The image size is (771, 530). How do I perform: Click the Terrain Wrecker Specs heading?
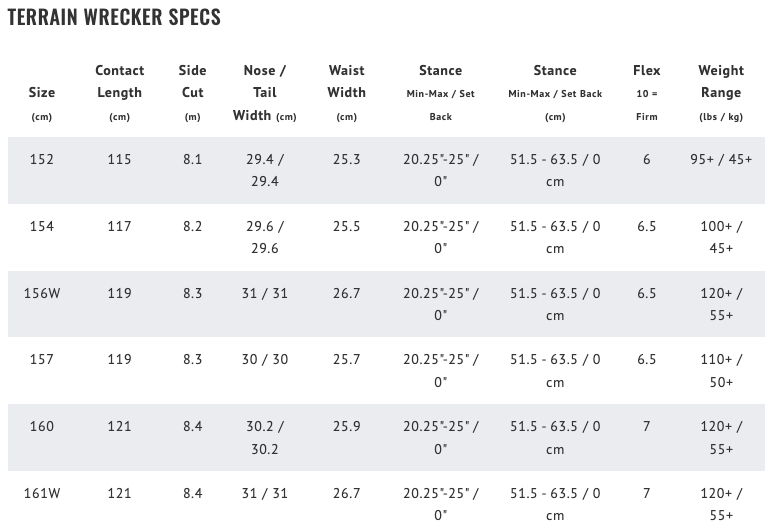coord(114,17)
